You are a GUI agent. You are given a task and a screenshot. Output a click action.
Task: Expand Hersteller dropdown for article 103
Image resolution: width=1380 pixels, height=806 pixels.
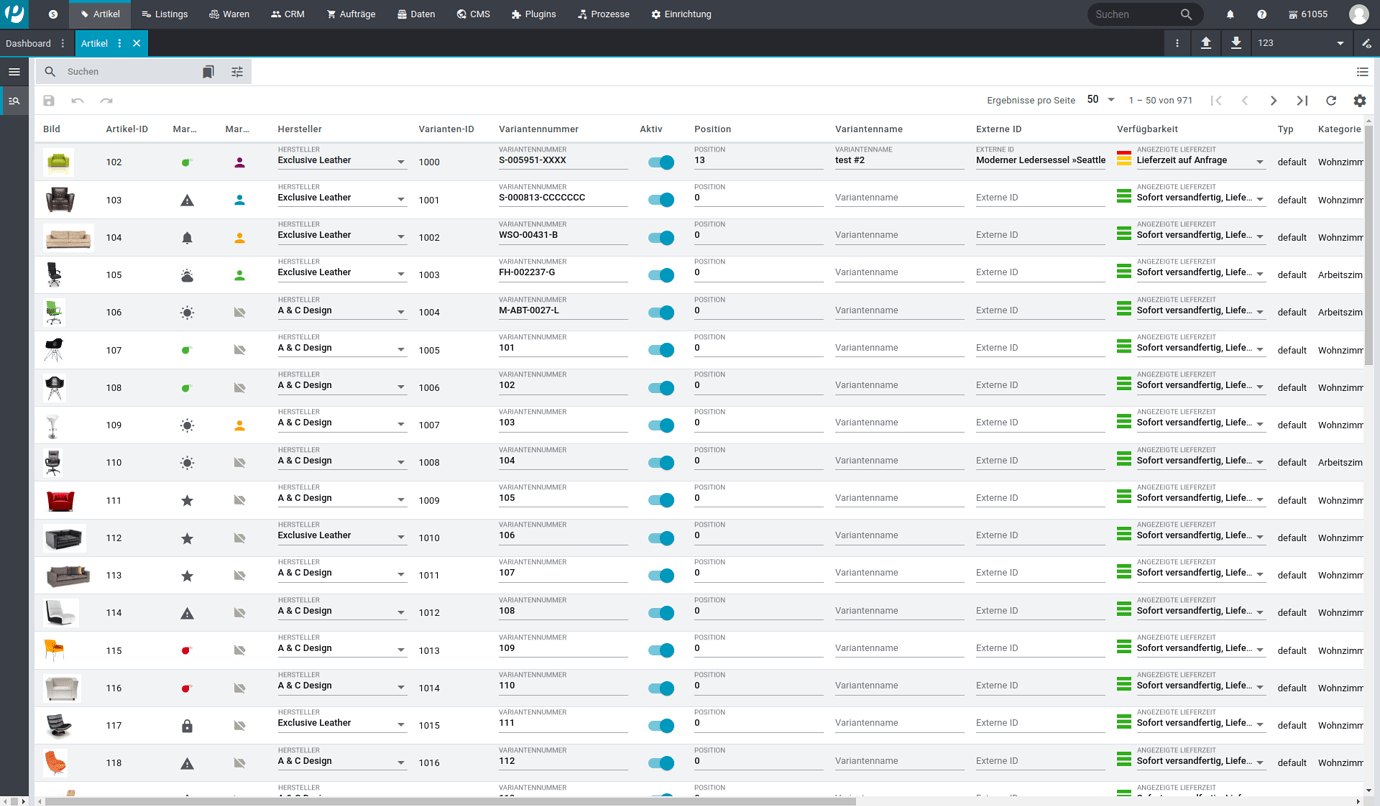[400, 200]
